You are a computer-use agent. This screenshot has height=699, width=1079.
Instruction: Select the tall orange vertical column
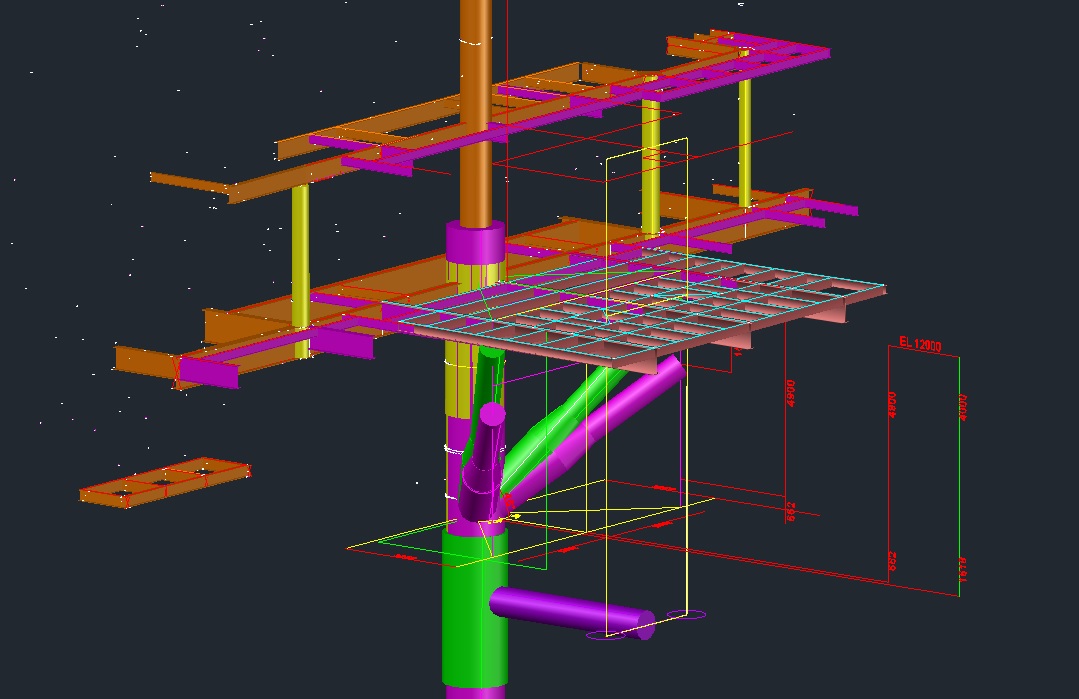pos(476,110)
